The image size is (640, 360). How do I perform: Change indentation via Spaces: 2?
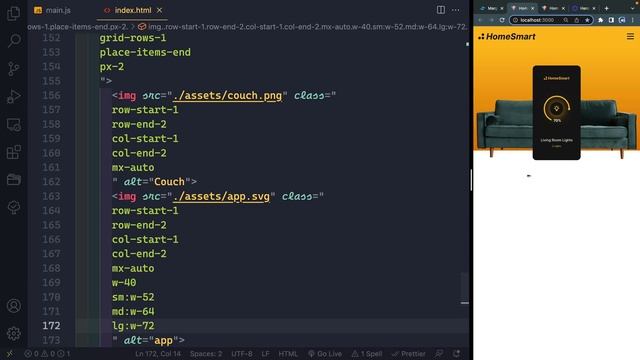pyautogui.click(x=206, y=354)
